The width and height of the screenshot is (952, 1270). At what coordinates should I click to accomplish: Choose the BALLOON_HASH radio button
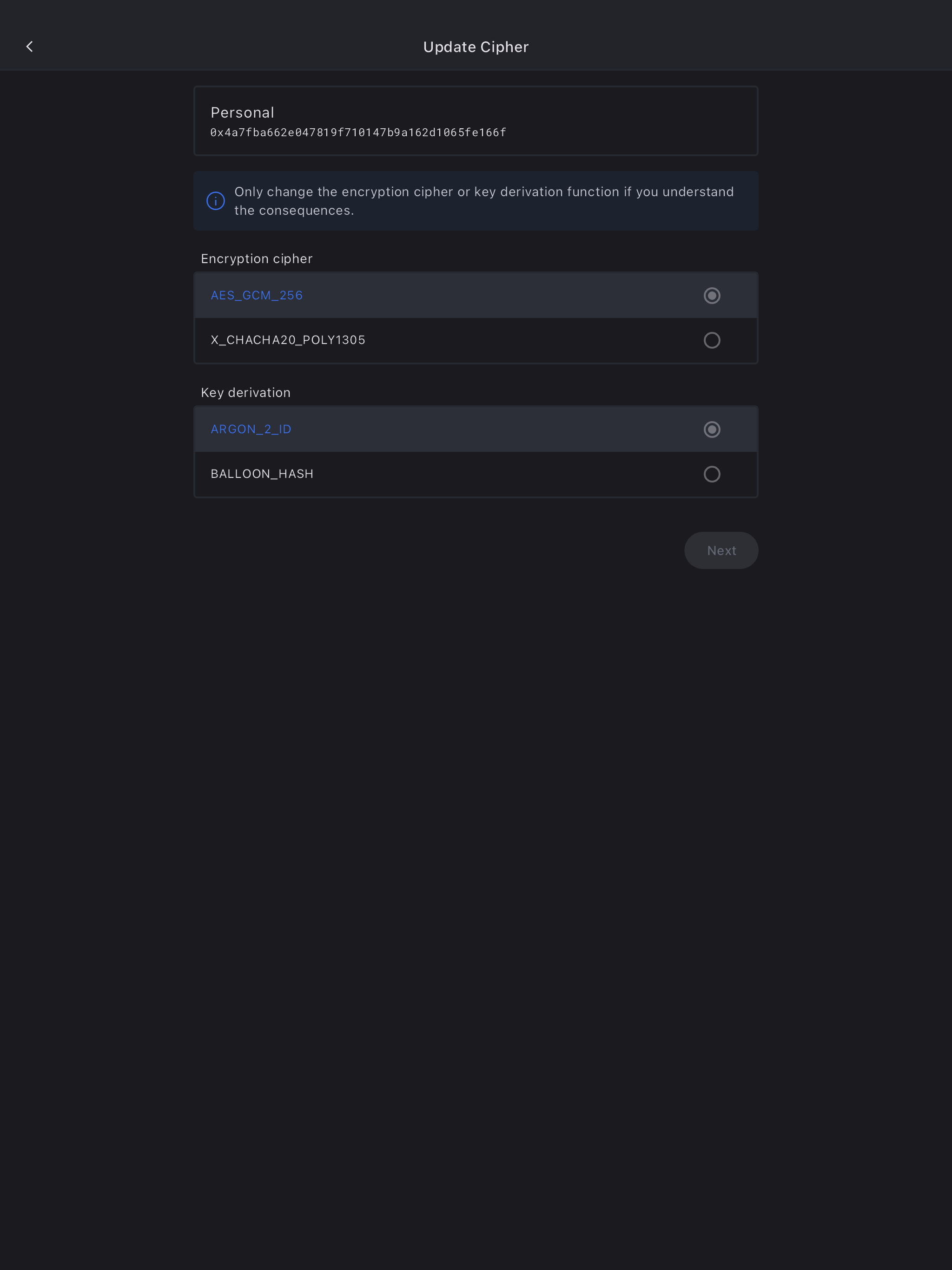[x=711, y=474]
